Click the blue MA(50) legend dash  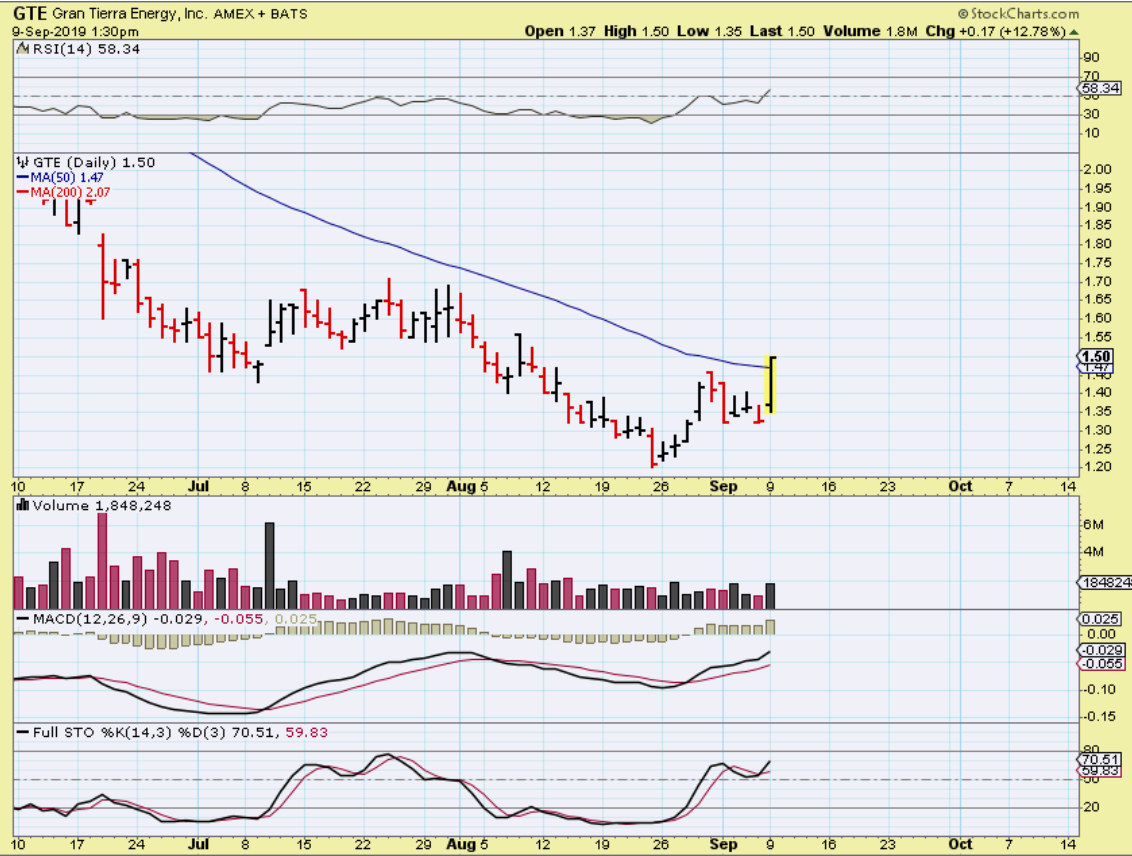[22, 178]
